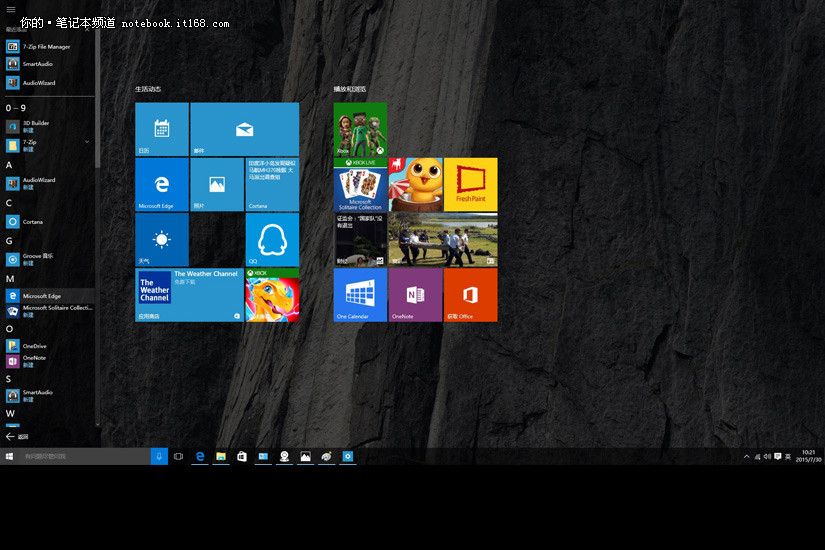Click the letter G group header

click(x=9, y=241)
